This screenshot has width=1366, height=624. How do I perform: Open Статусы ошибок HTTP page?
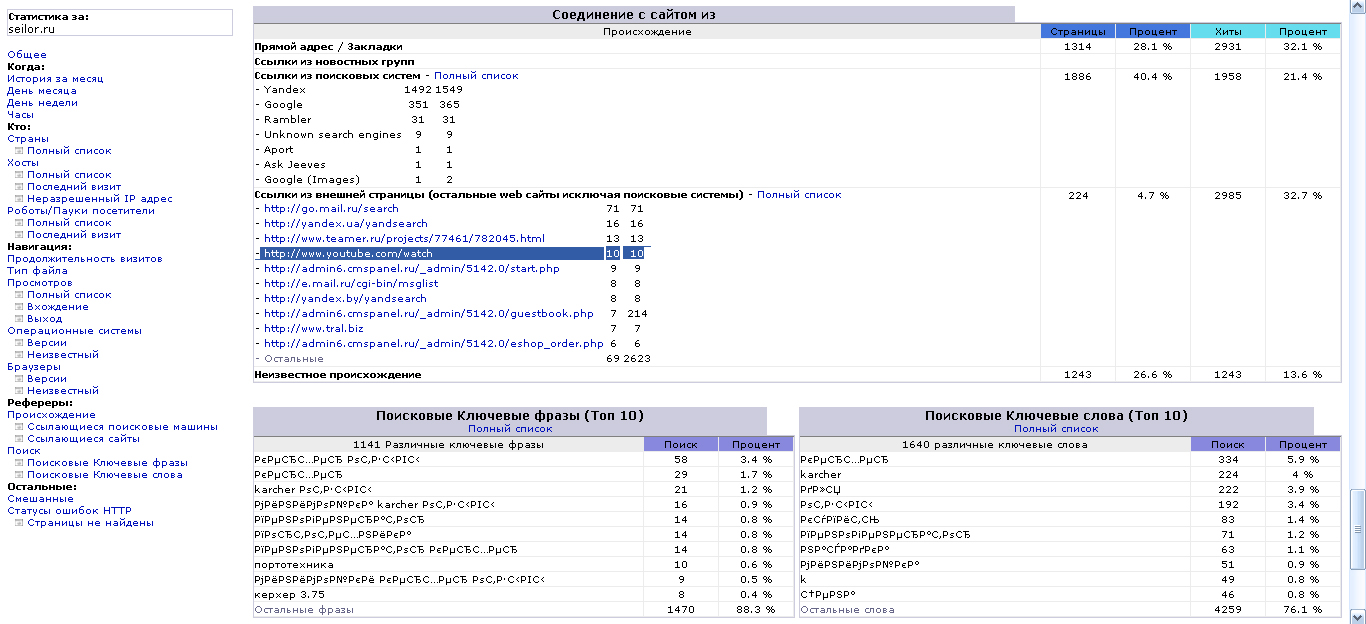[69, 511]
